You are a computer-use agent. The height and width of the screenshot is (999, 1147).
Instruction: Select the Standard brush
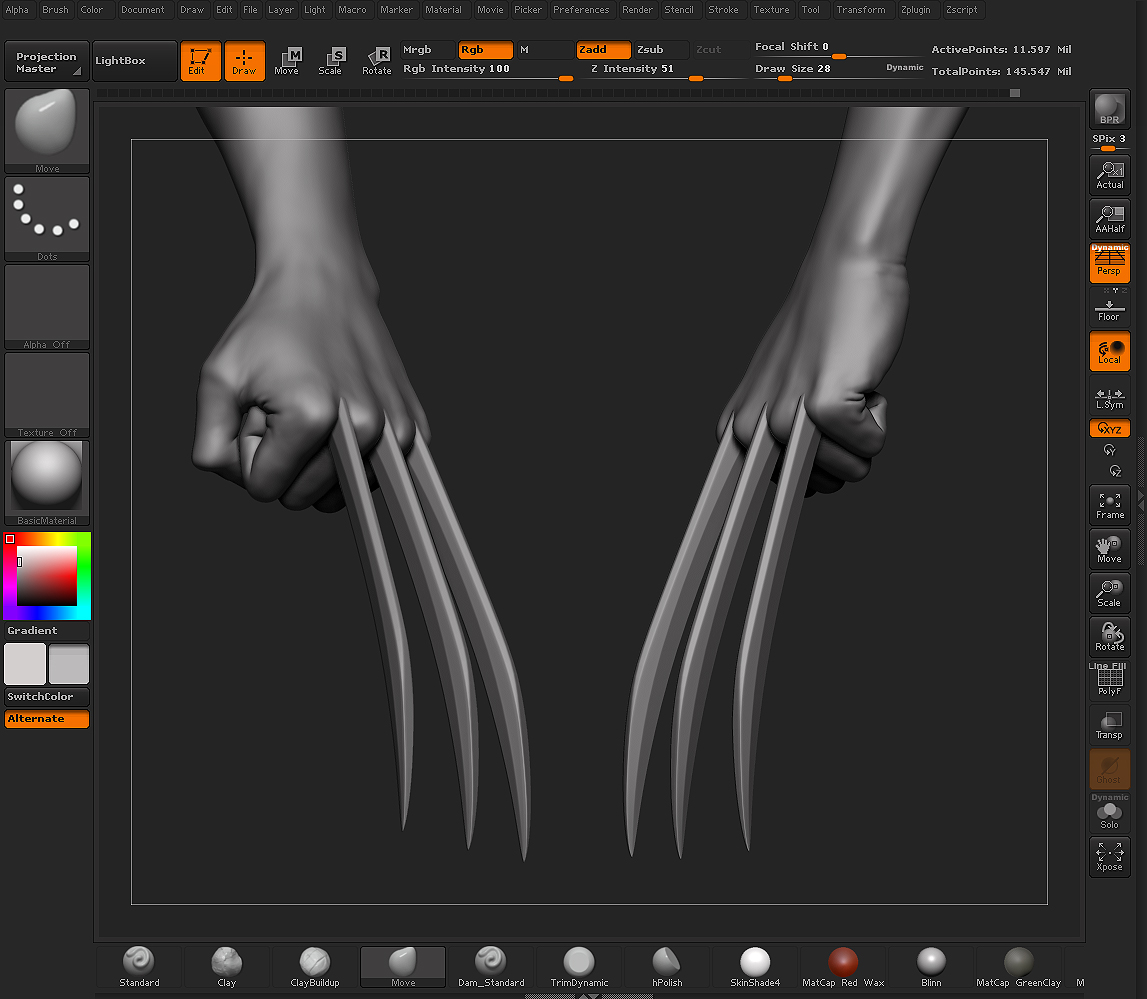139,967
